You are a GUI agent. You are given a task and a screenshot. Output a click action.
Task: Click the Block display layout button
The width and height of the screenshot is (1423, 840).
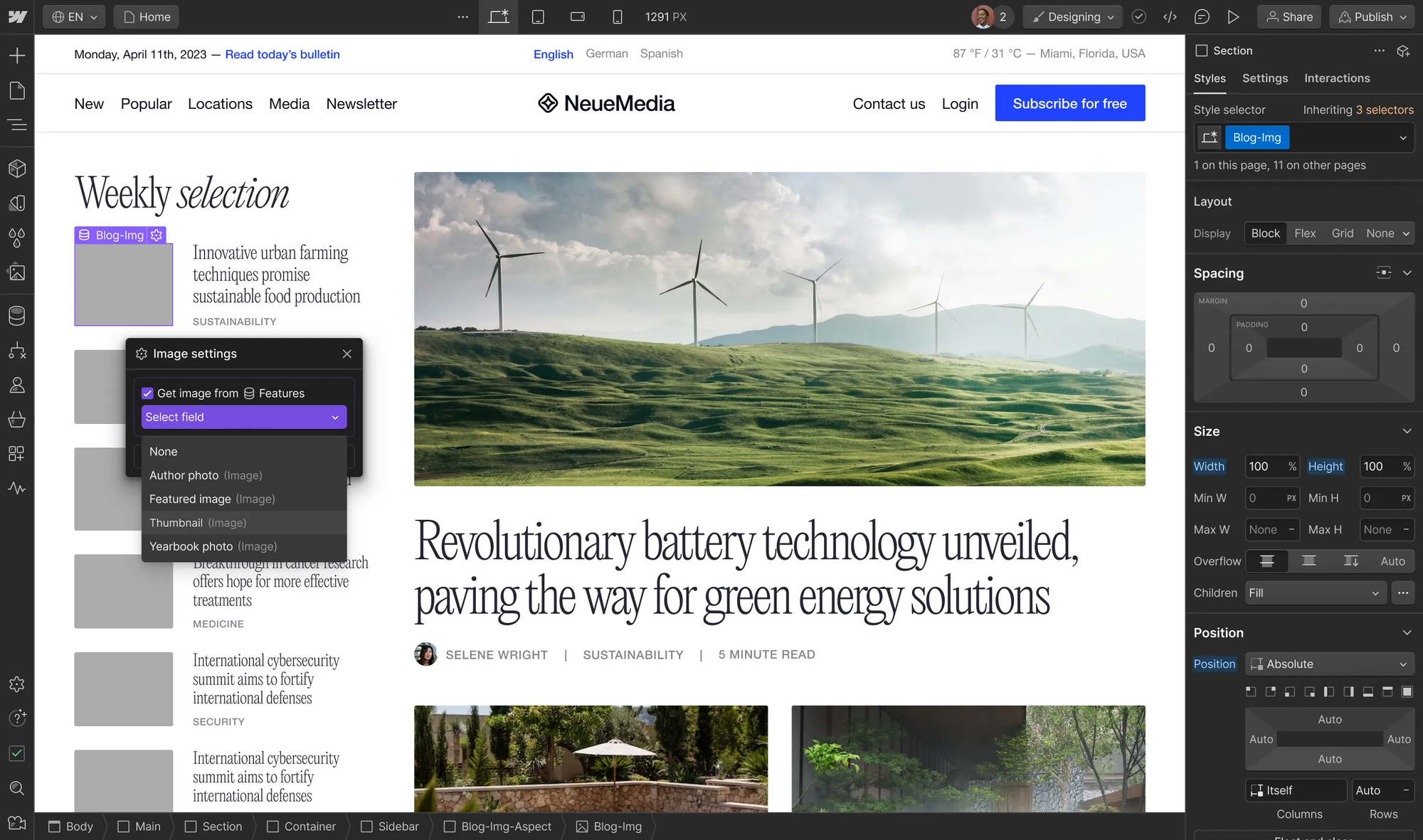(x=1265, y=233)
